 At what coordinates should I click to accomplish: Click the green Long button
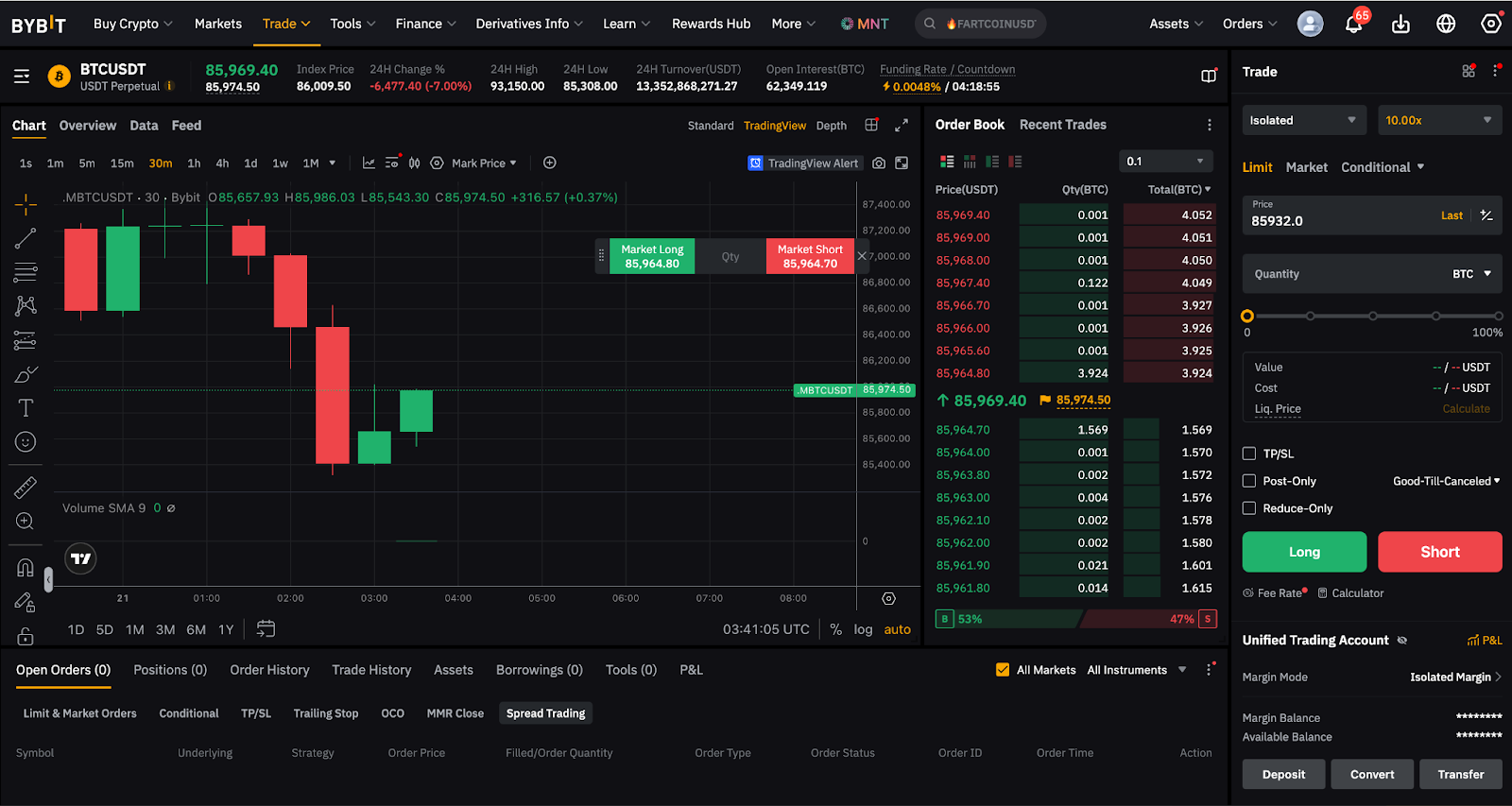1304,552
